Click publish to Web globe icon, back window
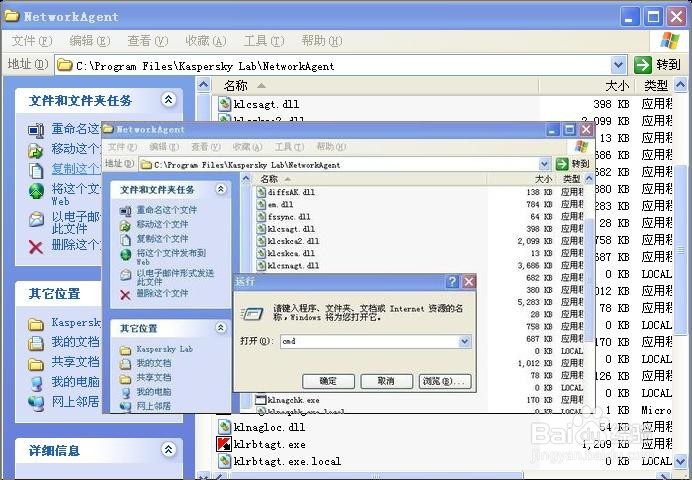Image resolution: width=692 pixels, height=480 pixels. pos(36,191)
